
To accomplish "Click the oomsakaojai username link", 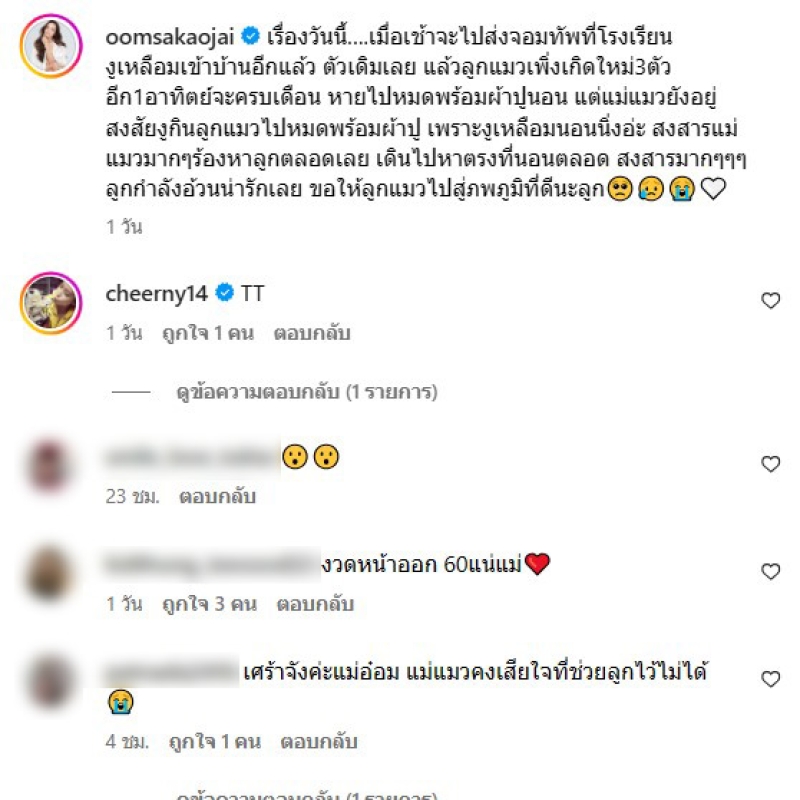I will pos(170,37).
